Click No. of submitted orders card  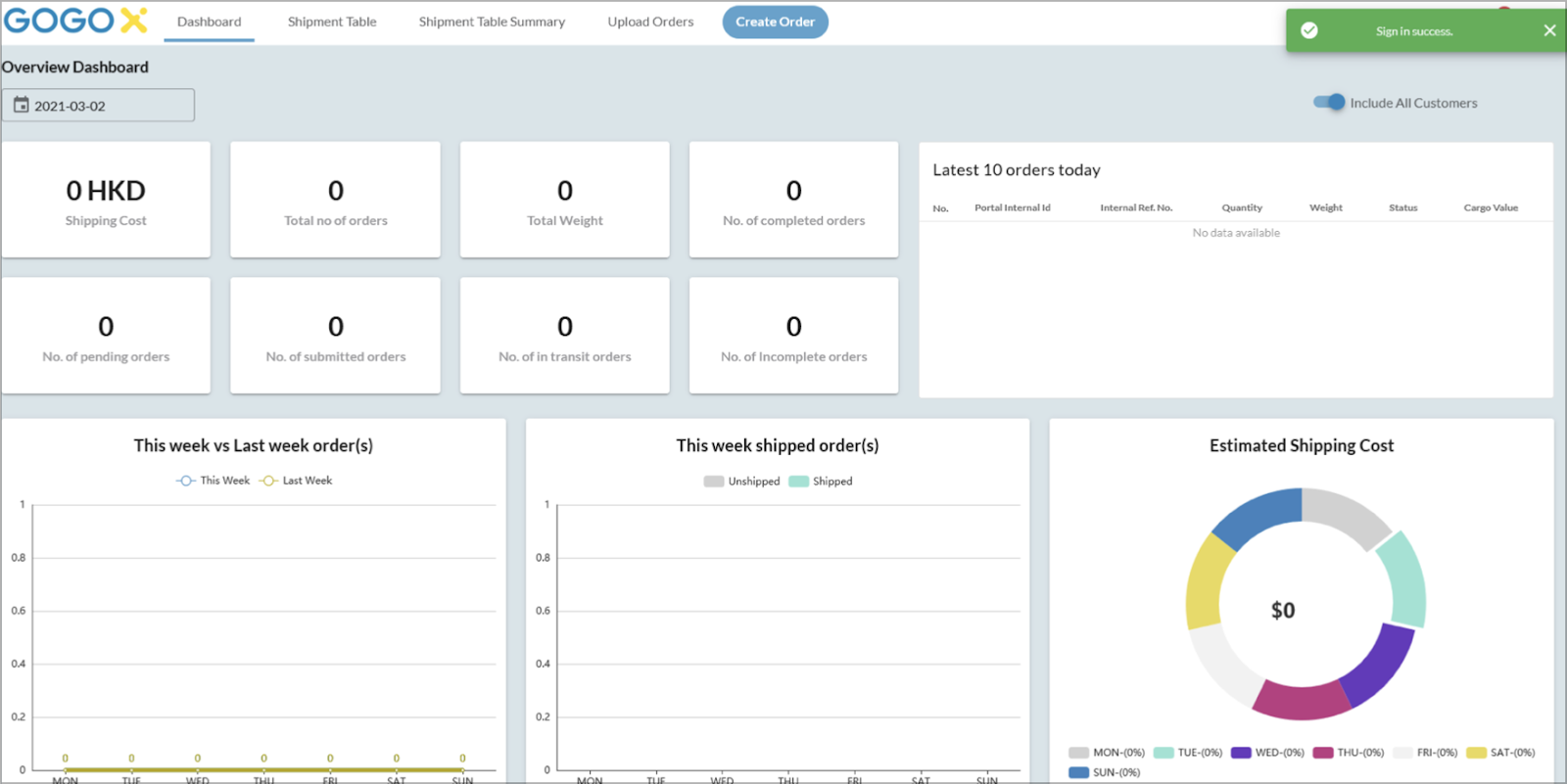click(x=335, y=336)
